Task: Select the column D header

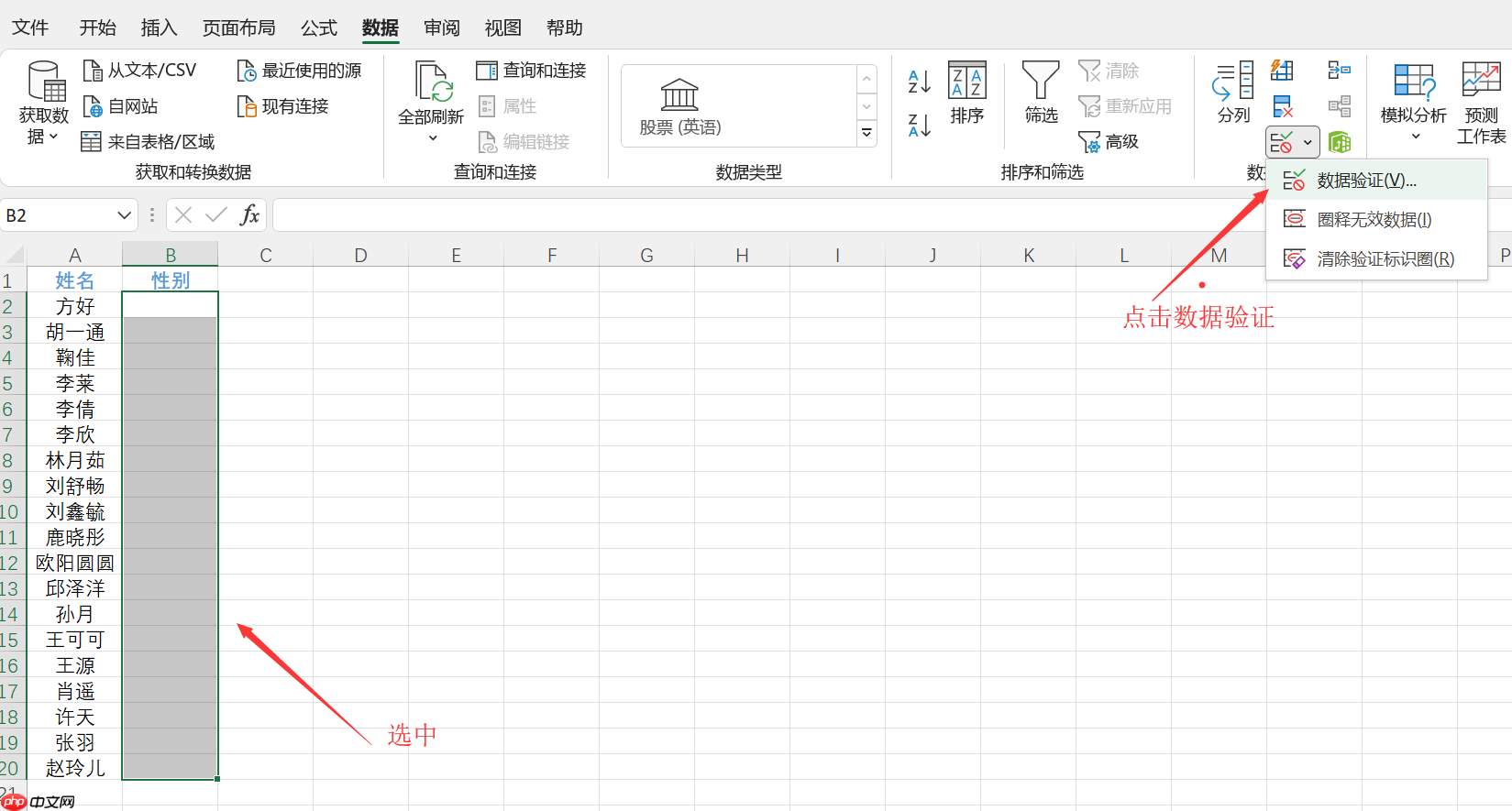Action: coord(361,255)
